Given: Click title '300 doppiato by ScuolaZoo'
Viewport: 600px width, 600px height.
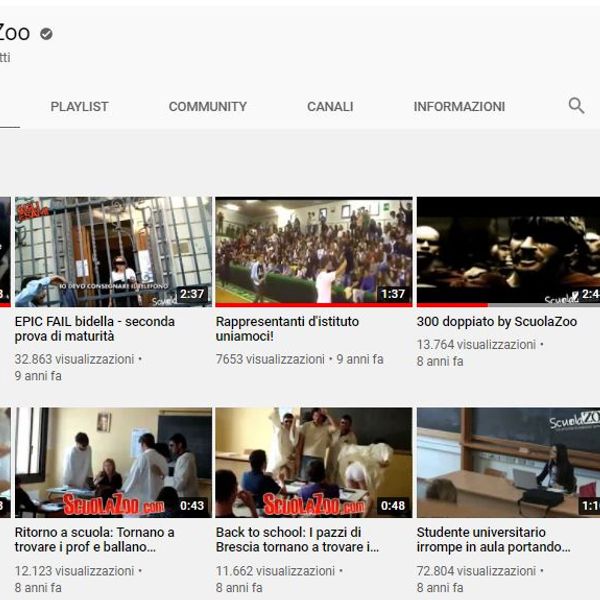Looking at the screenshot, I should click(497, 321).
